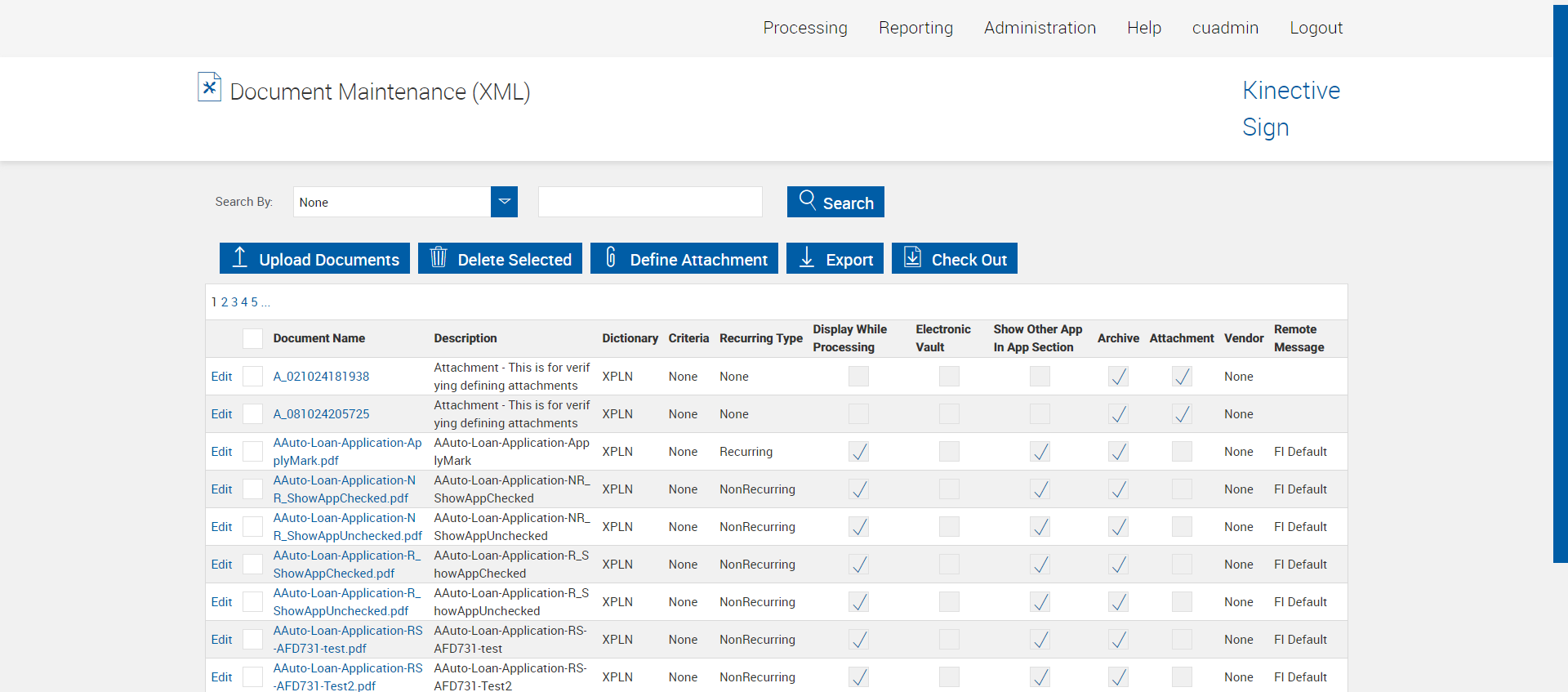Click the upload arrow icon on Upload Documents
The image size is (1568, 692).
tap(239, 257)
